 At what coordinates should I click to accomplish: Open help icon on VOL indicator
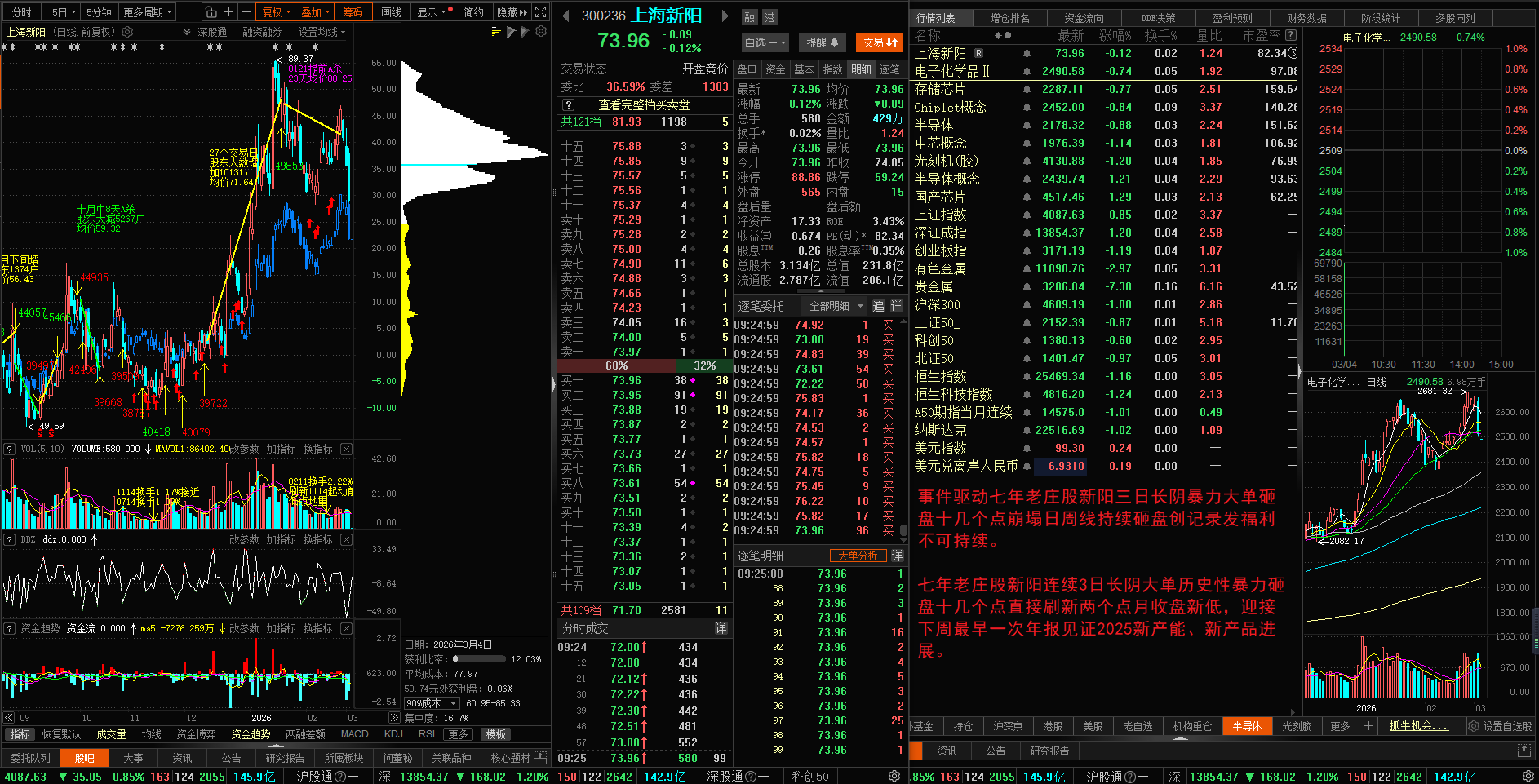click(10, 449)
